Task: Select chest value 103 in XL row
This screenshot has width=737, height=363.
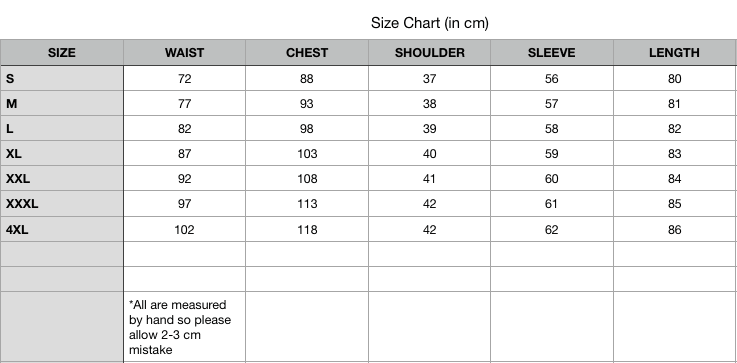Action: pos(307,154)
